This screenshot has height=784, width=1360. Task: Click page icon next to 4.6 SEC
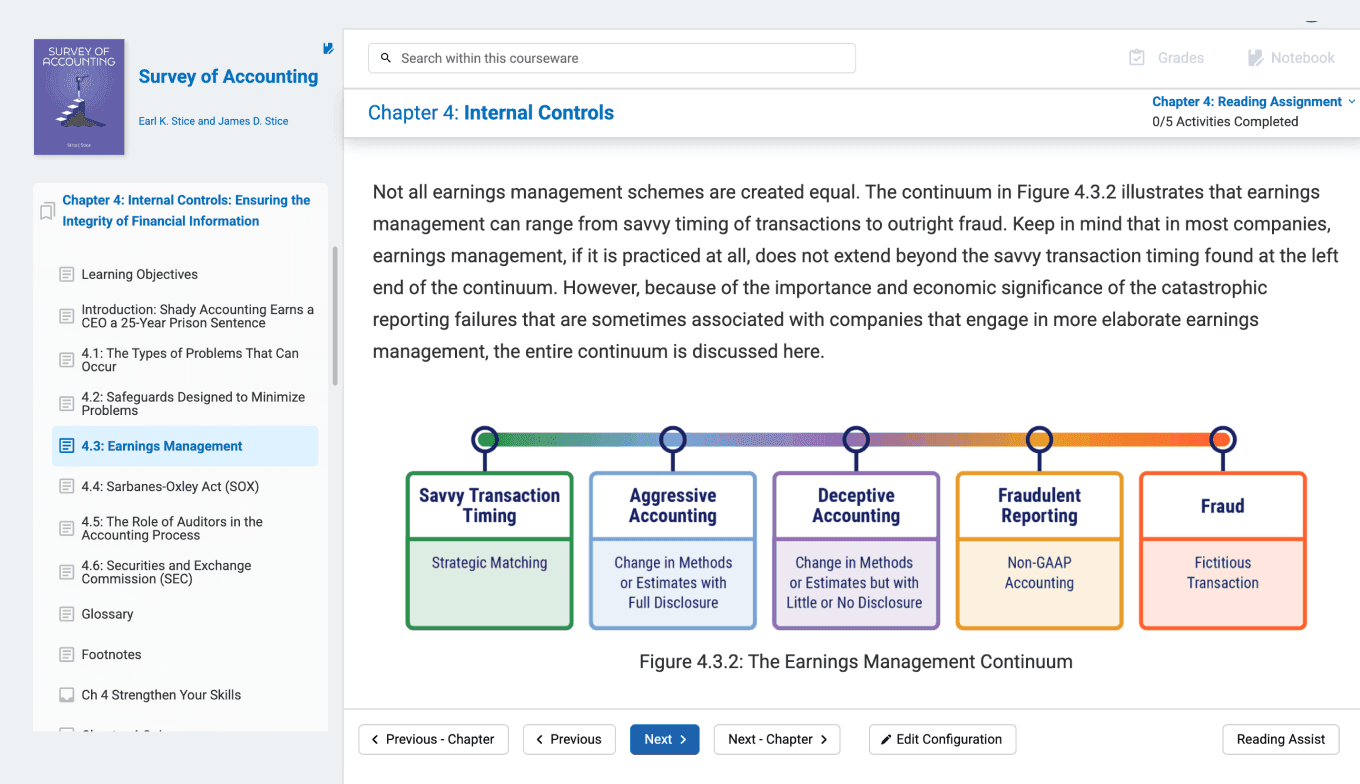[x=67, y=572]
